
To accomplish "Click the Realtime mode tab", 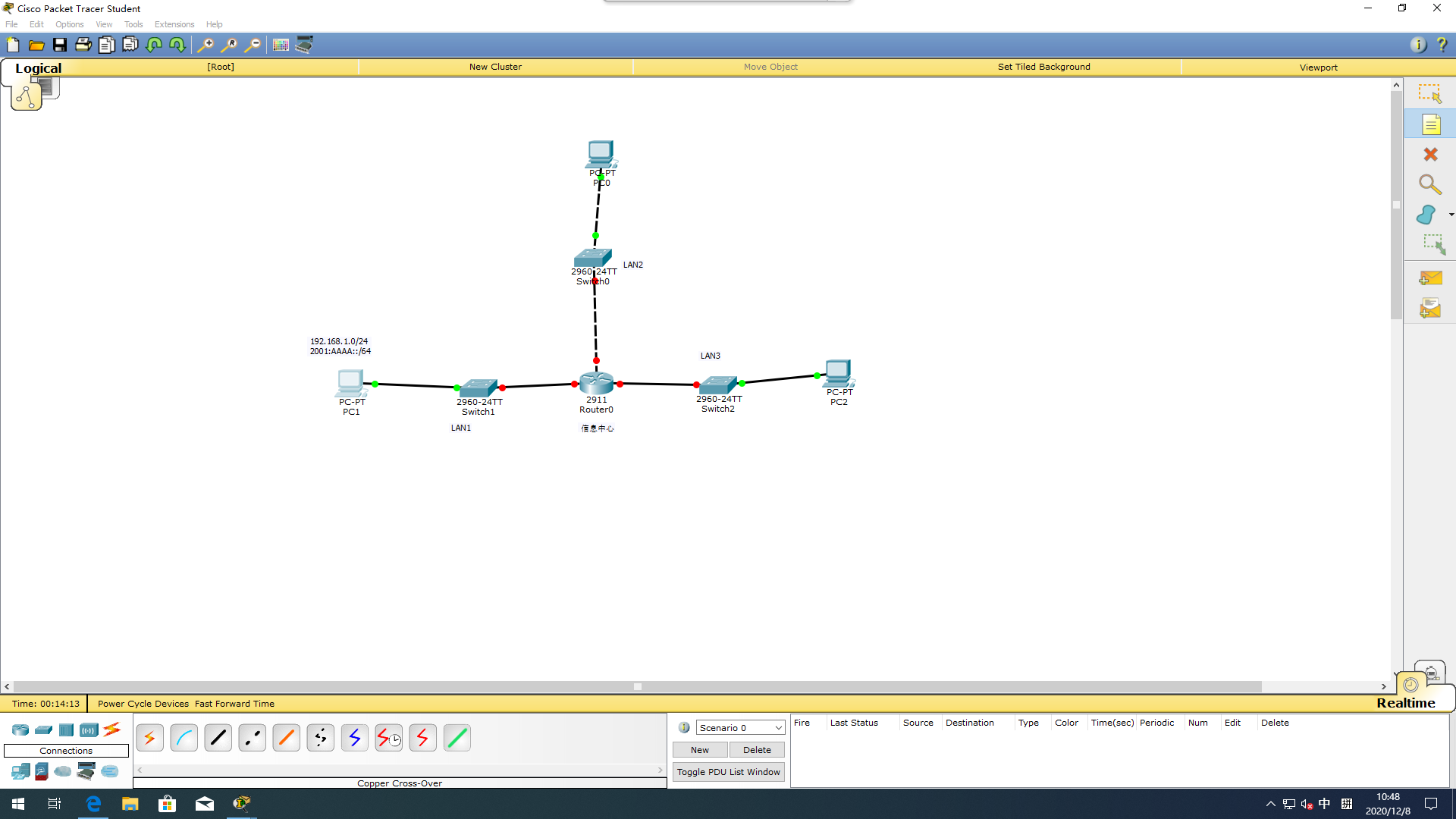I will click(x=1406, y=703).
